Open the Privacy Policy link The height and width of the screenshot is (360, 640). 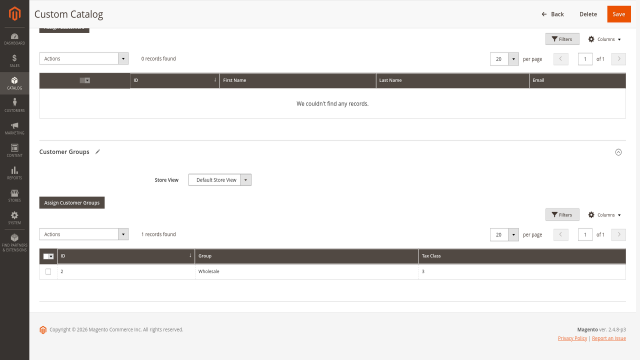572,338
